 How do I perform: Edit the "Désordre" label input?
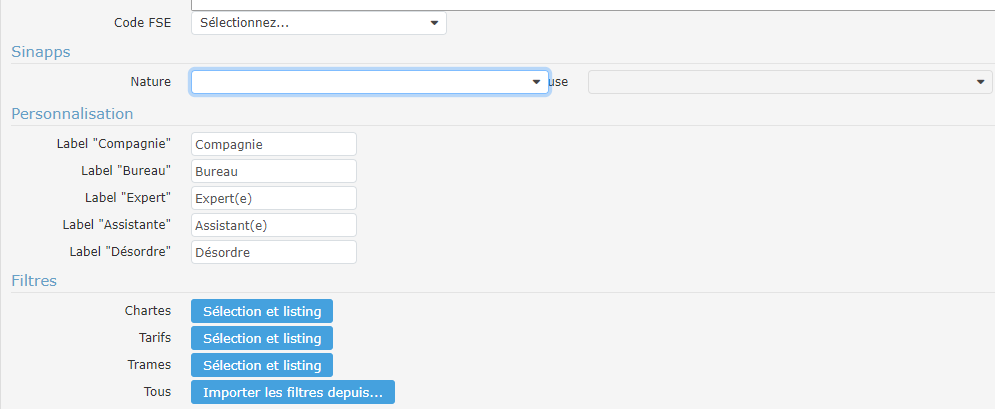tap(273, 253)
